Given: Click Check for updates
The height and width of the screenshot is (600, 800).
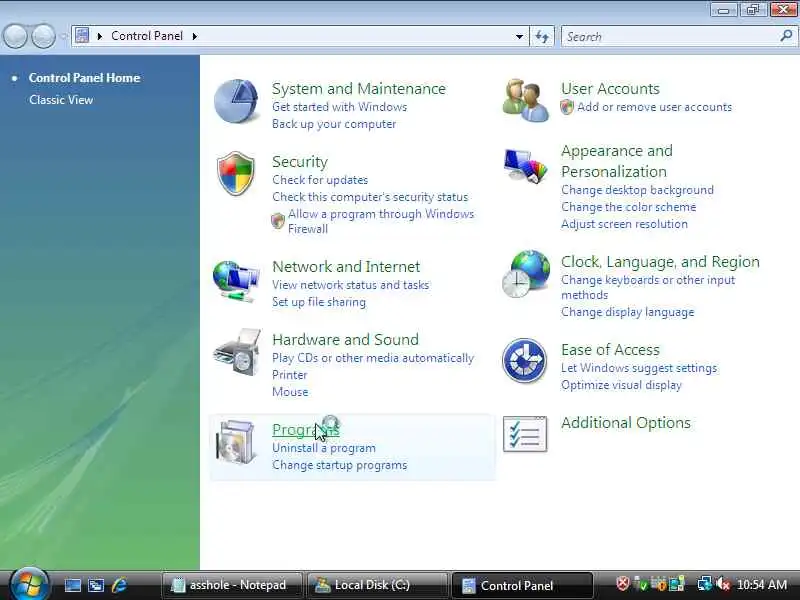Looking at the screenshot, I should [320, 180].
